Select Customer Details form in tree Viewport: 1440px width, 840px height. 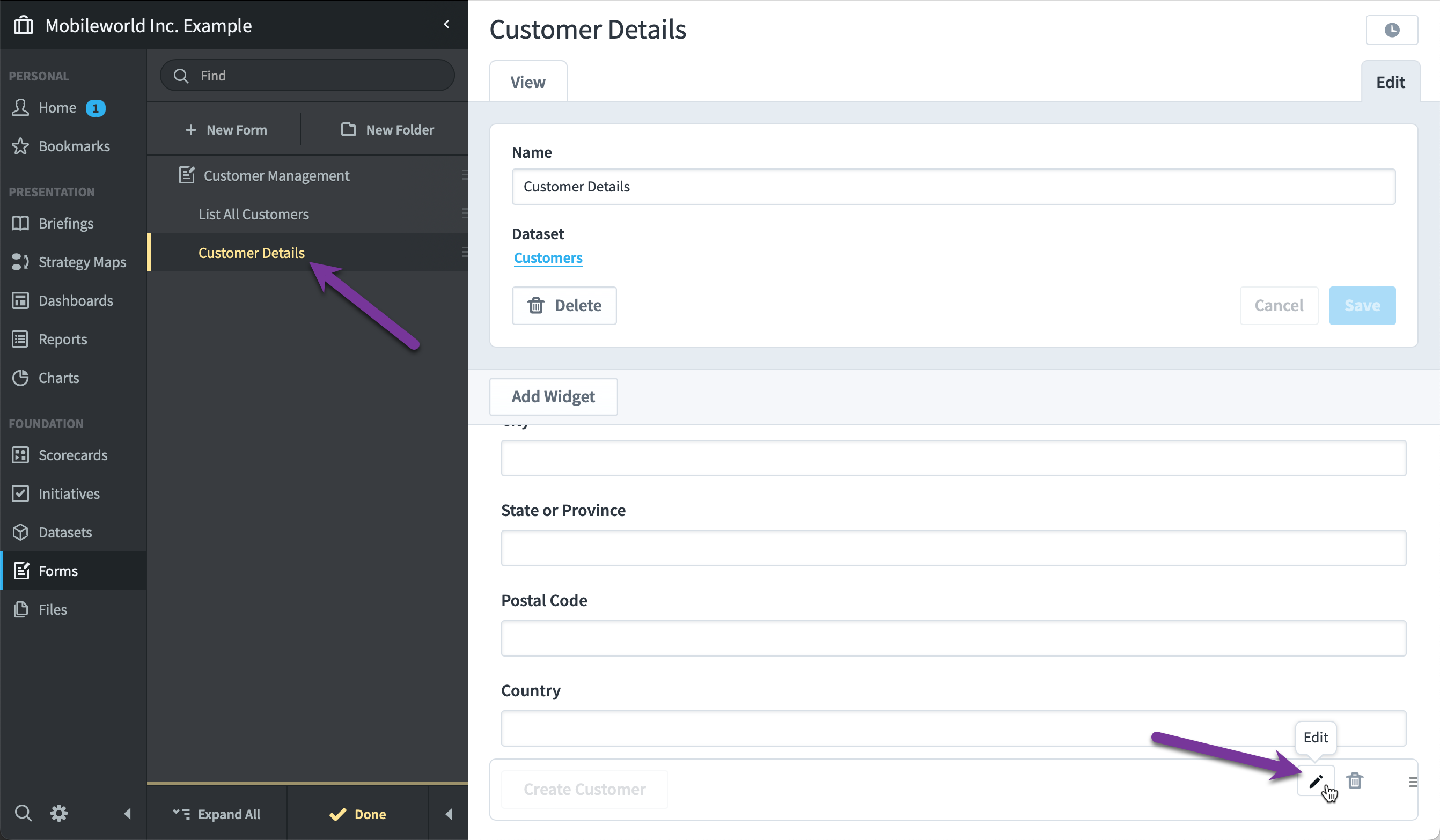coord(252,252)
